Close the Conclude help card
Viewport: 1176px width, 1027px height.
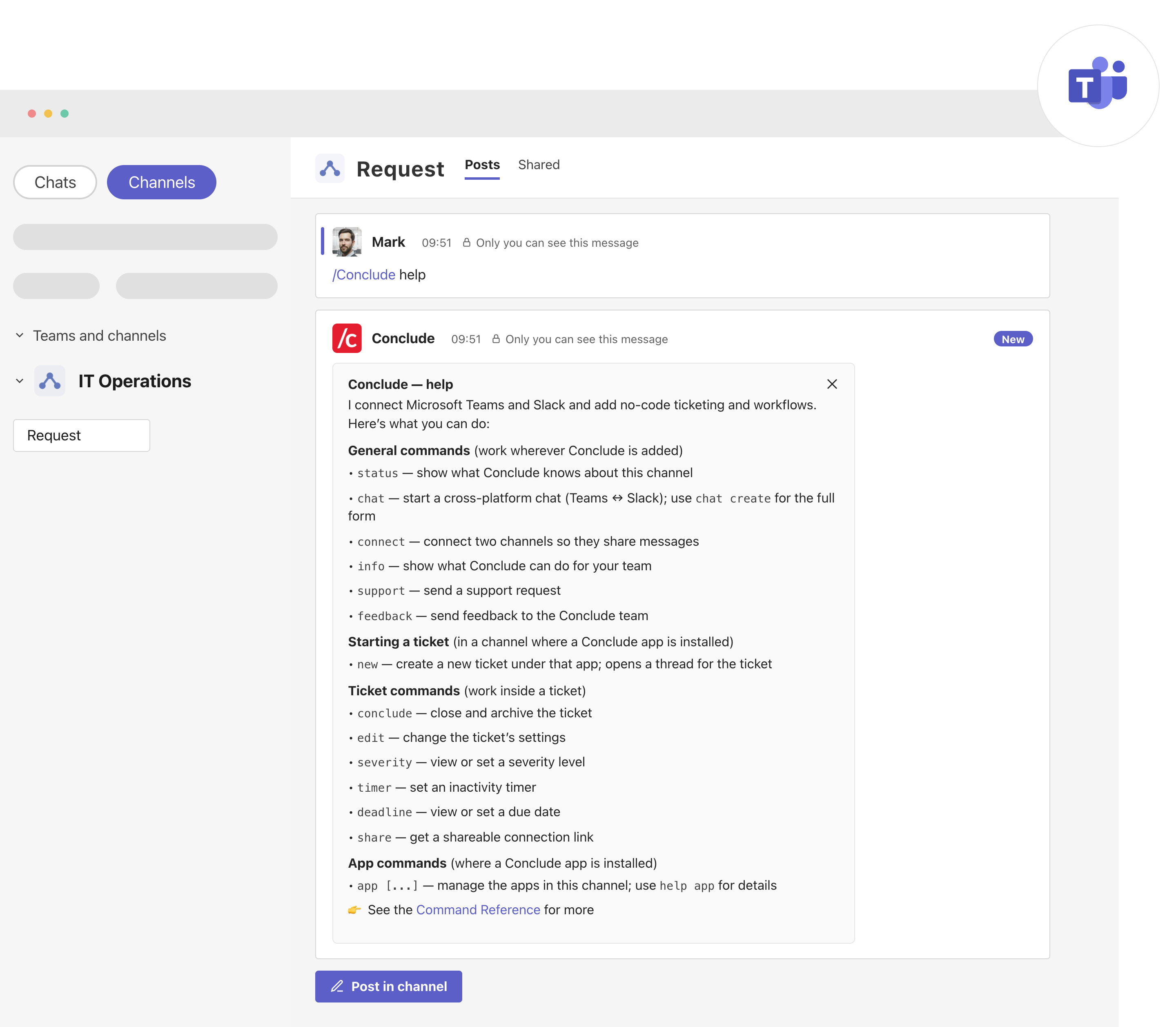coord(832,384)
